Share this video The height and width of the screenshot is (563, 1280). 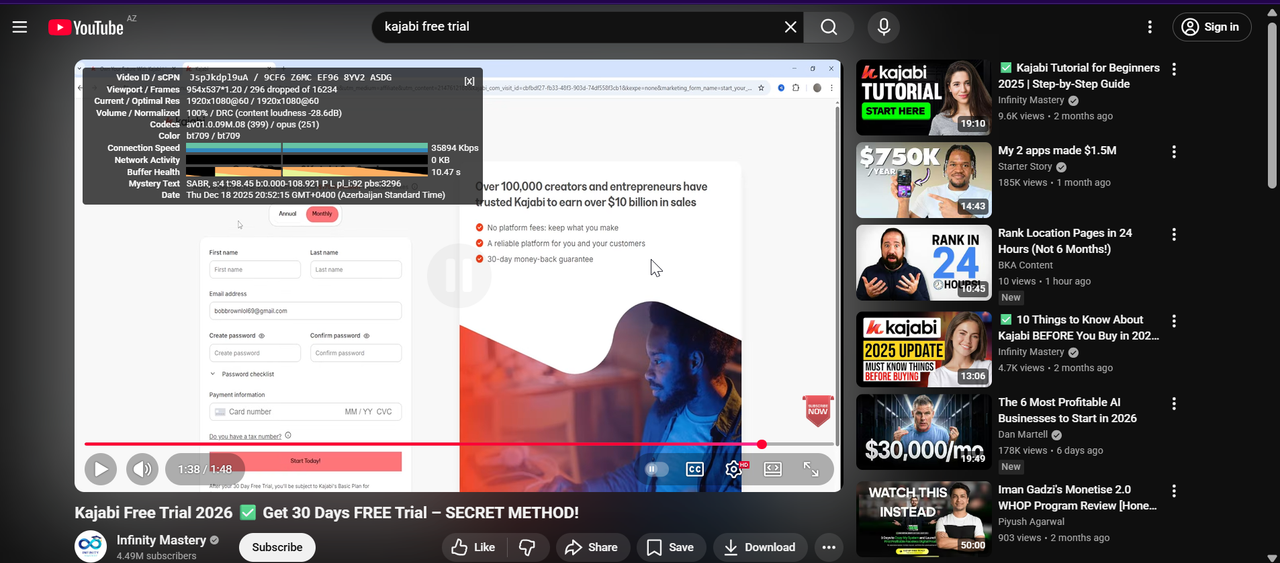[591, 547]
